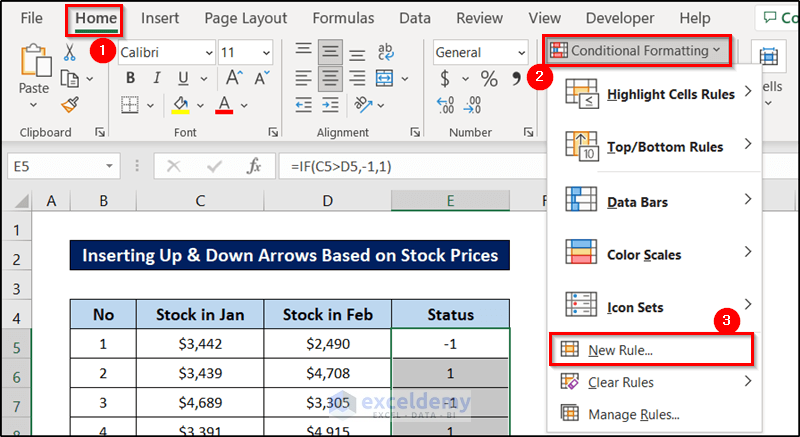Screen dimensions: 800x437
Task: Click the Cut scissors icon
Action: coord(70,53)
